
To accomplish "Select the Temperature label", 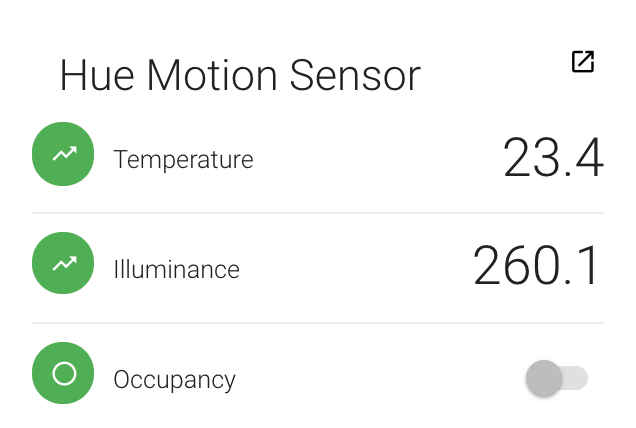I will click(x=183, y=159).
